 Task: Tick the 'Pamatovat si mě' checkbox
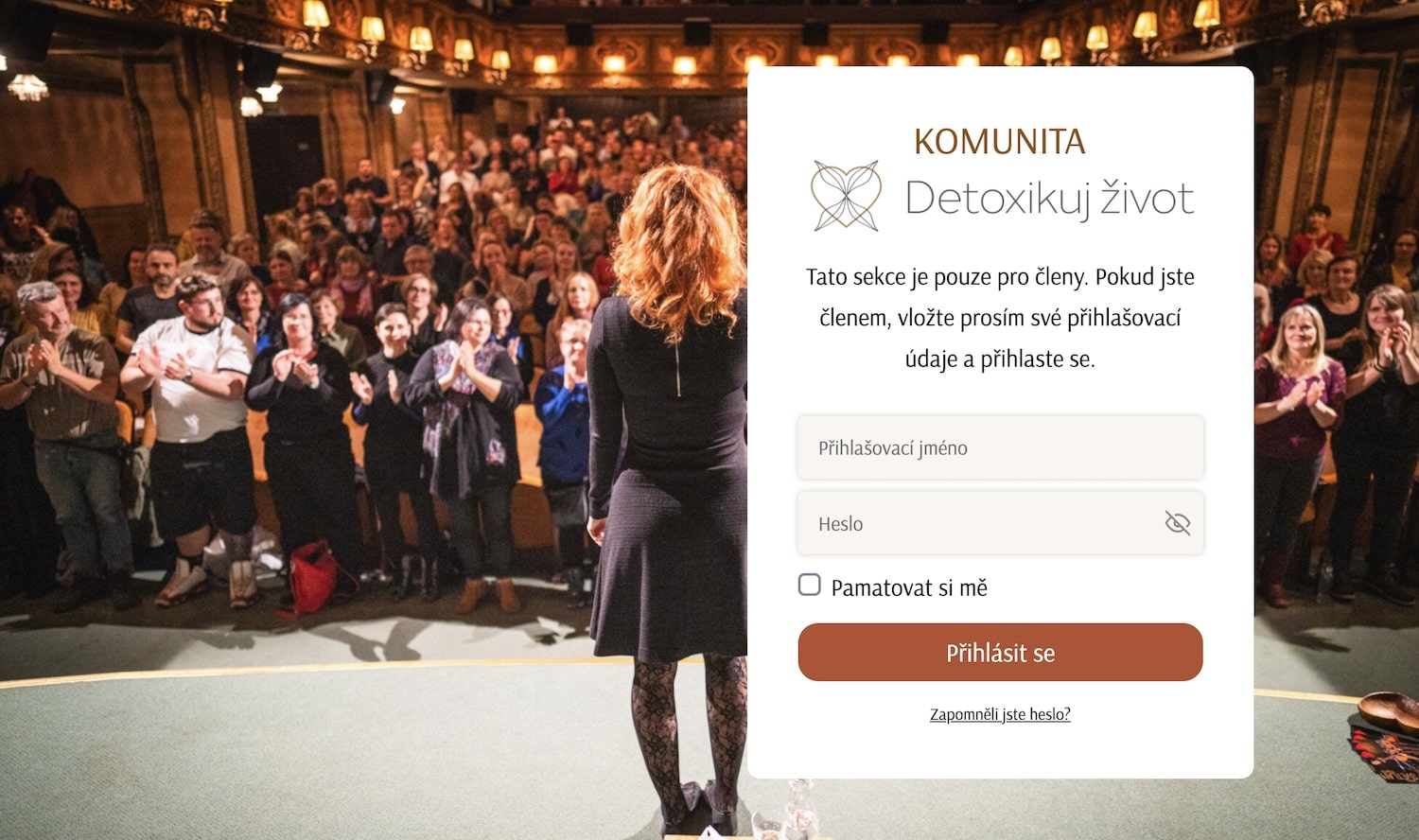810,585
